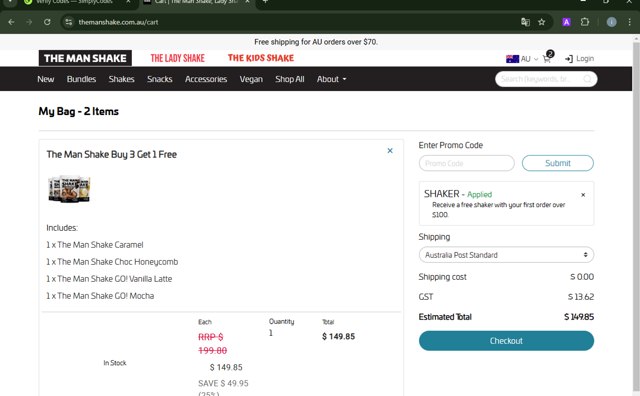
Task: Open the purple A browser extension
Action: pyautogui.click(x=566, y=22)
